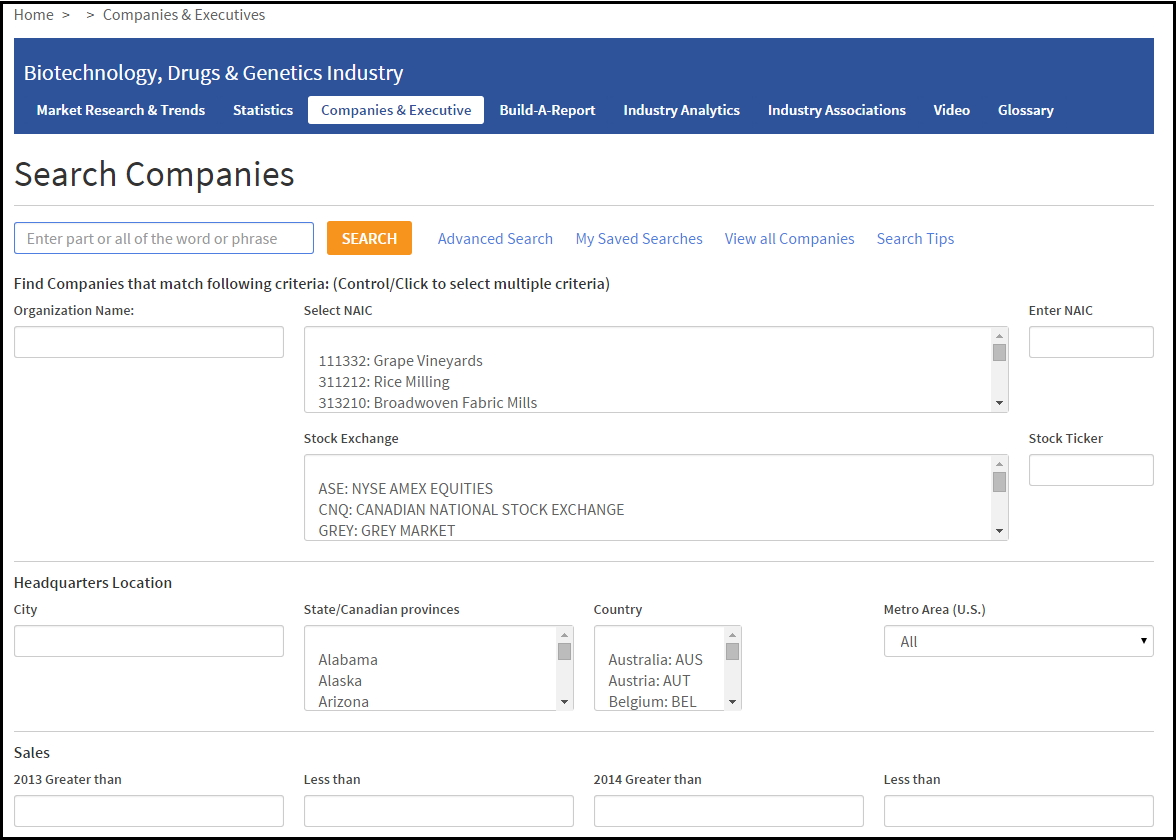Open Industry Associations tab

[x=837, y=110]
